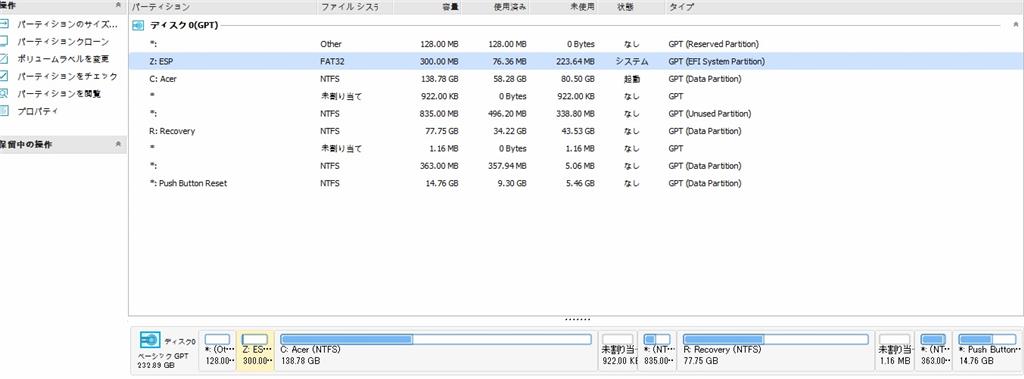Image resolution: width=1024 pixels, height=379 pixels.
Task: Sort by 未使用 column header
Action: click(564, 7)
